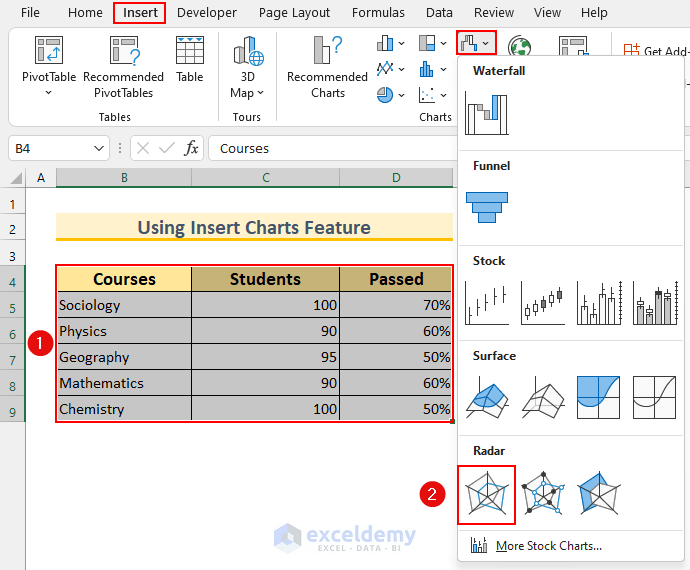Viewport: 690px width, 570px height.
Task: Click the formula bar Cancel X icon
Action: tap(143, 148)
